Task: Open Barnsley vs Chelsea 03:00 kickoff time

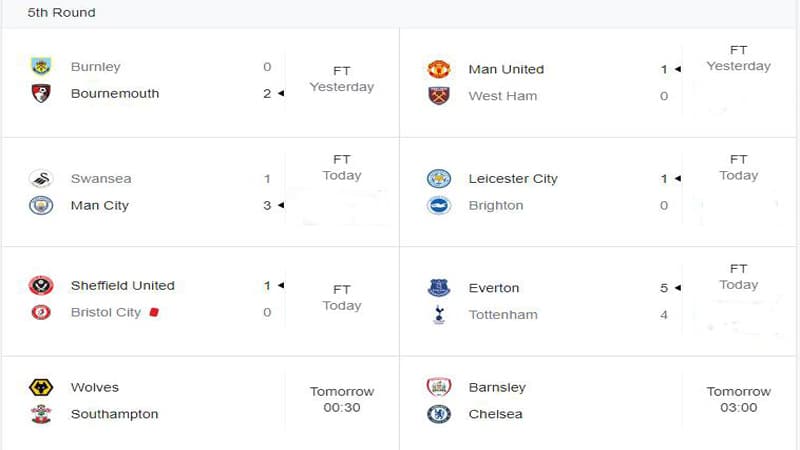Action: 738,407
